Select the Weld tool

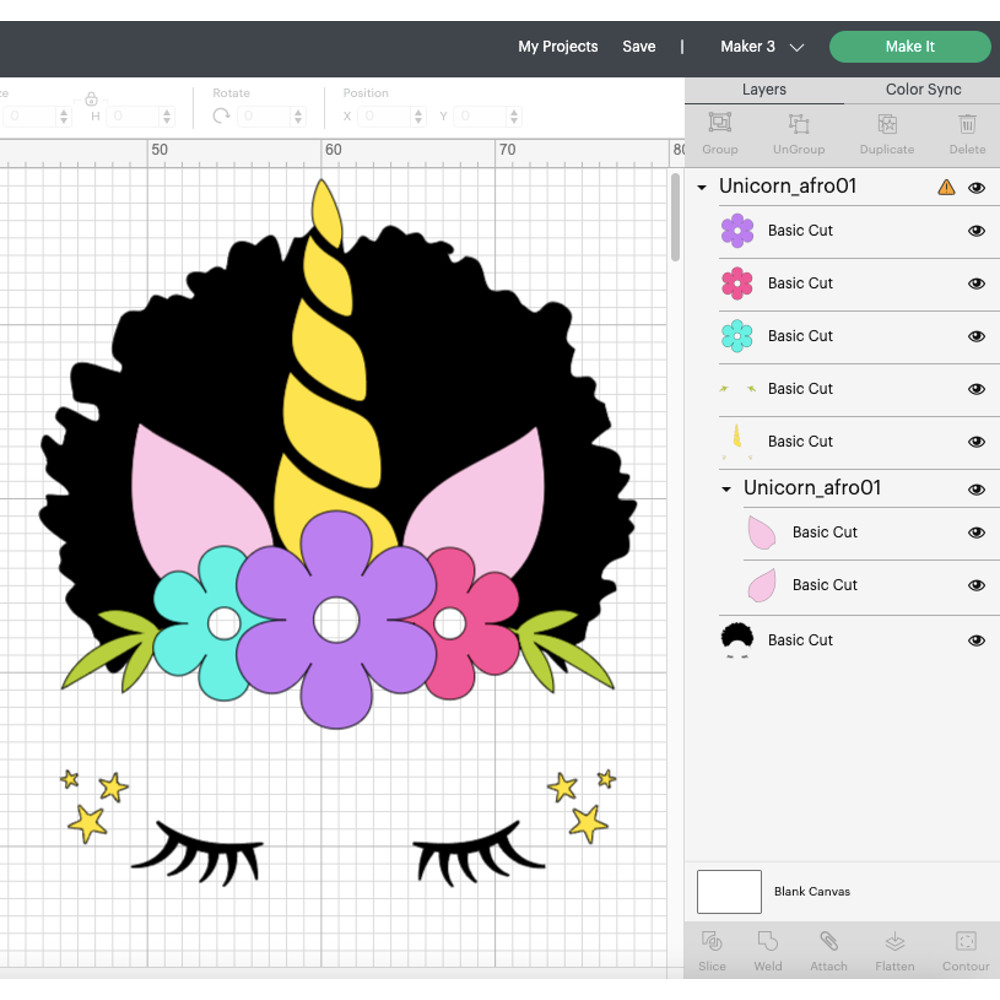(768, 949)
